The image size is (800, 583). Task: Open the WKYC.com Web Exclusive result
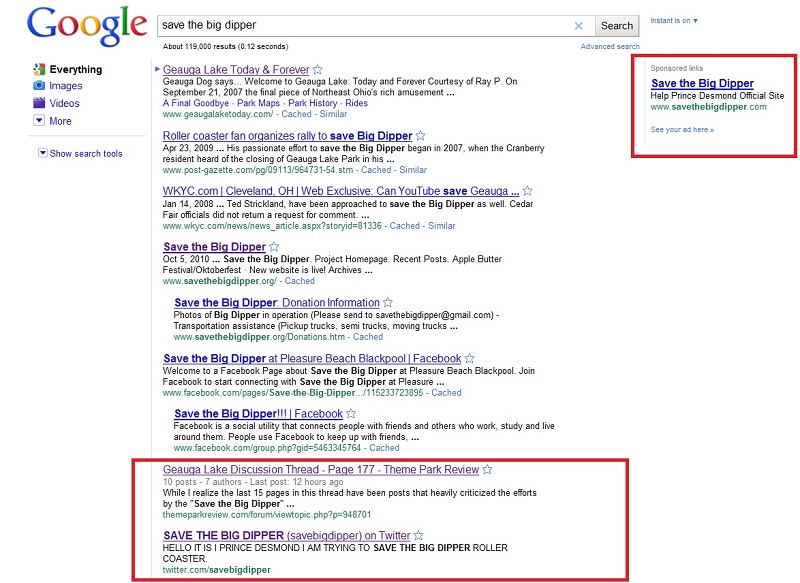[x=341, y=191]
